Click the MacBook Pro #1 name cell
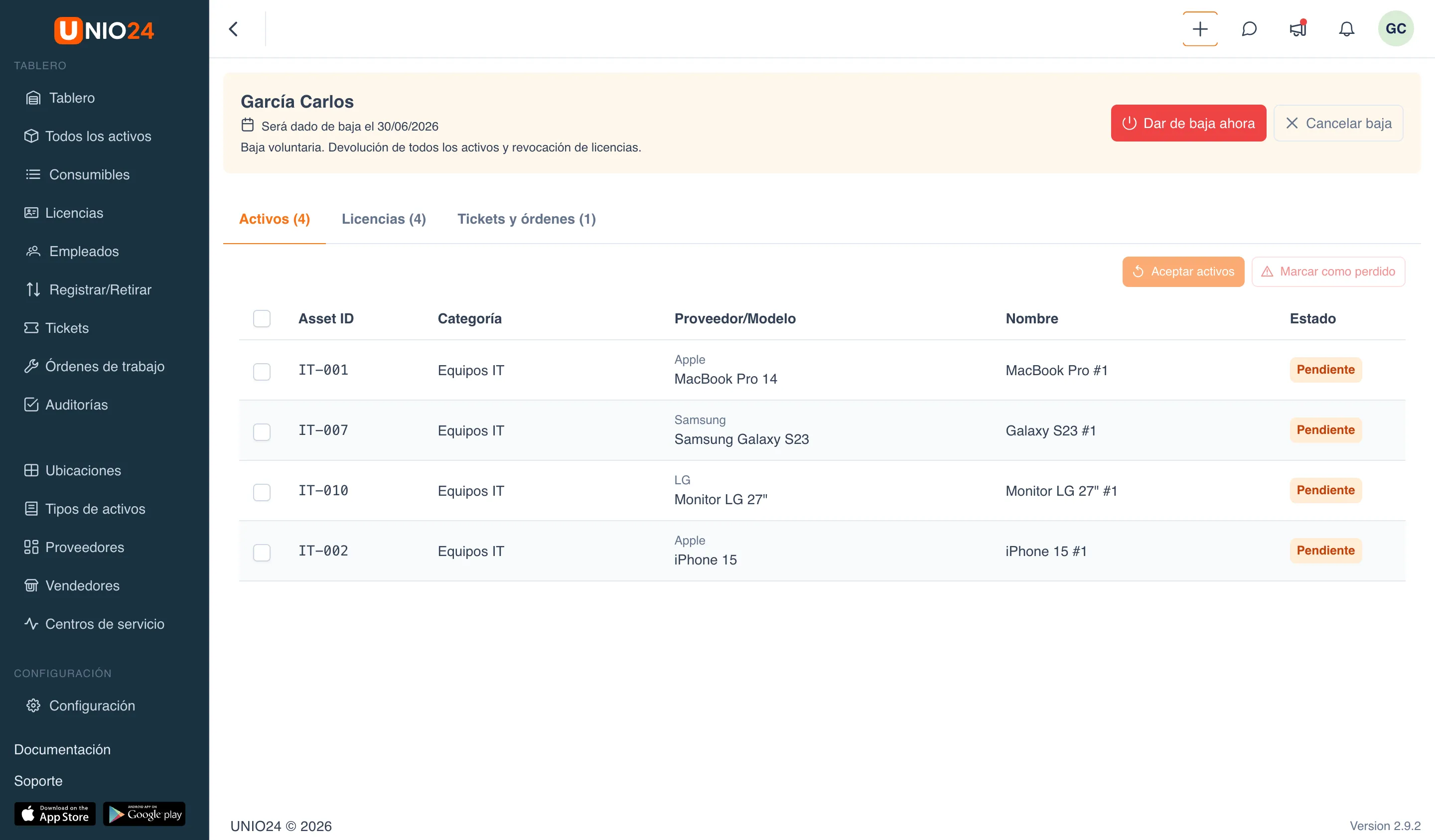 click(1057, 370)
